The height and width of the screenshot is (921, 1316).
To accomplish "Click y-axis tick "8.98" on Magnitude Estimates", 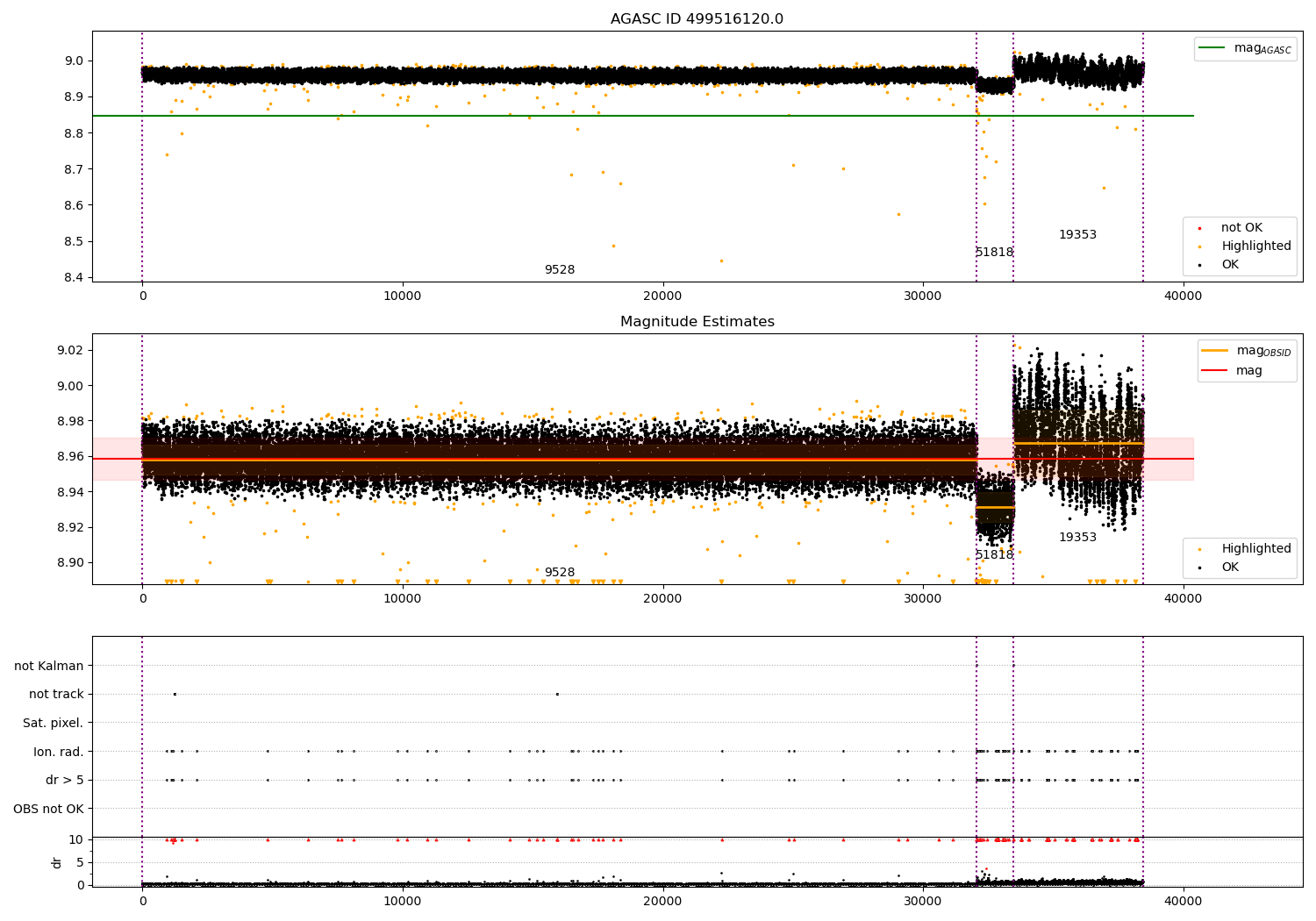I will (72, 422).
